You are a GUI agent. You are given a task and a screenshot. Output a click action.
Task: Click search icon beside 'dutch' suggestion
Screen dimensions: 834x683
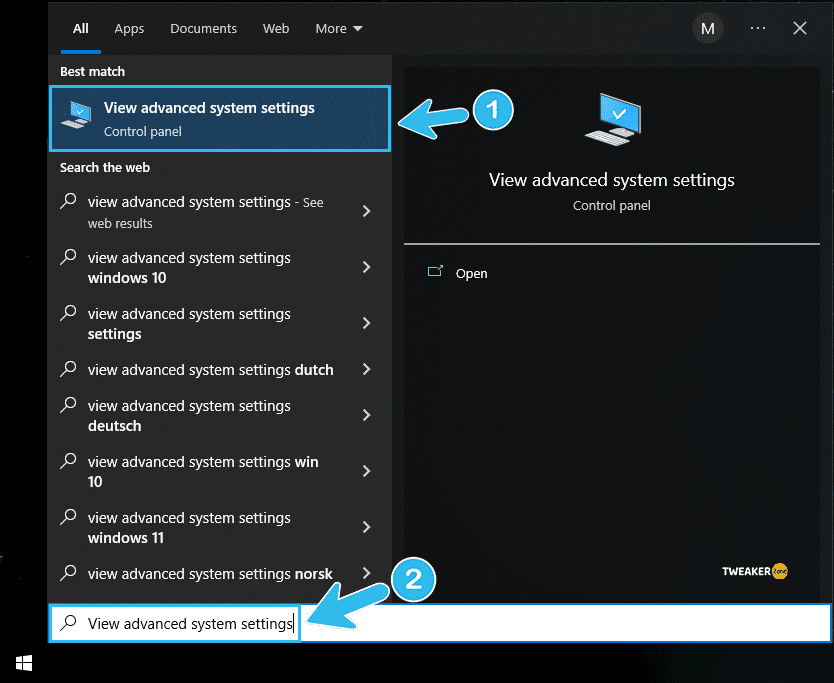pyautogui.click(x=69, y=369)
